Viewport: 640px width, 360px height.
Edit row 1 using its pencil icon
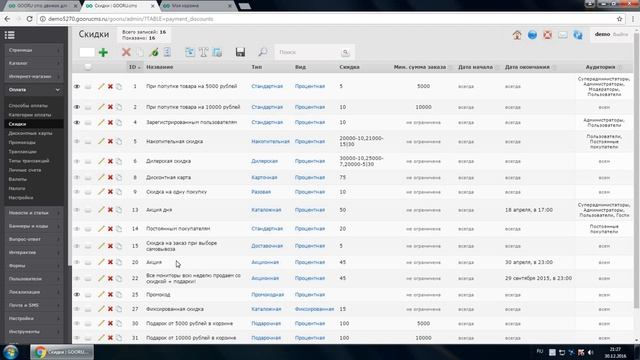tap(101, 87)
